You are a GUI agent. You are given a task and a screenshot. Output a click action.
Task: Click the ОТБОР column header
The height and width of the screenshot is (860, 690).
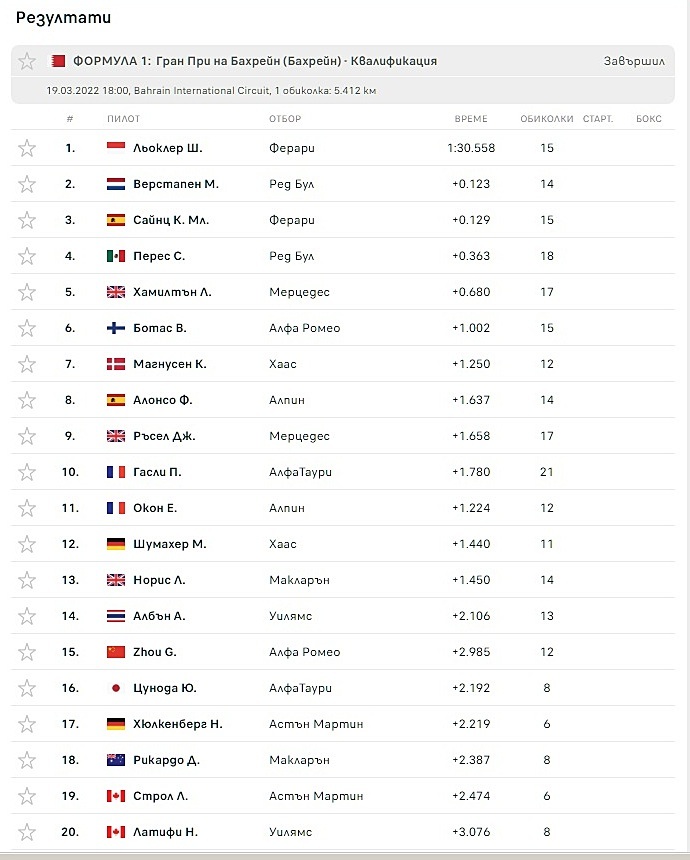285,118
